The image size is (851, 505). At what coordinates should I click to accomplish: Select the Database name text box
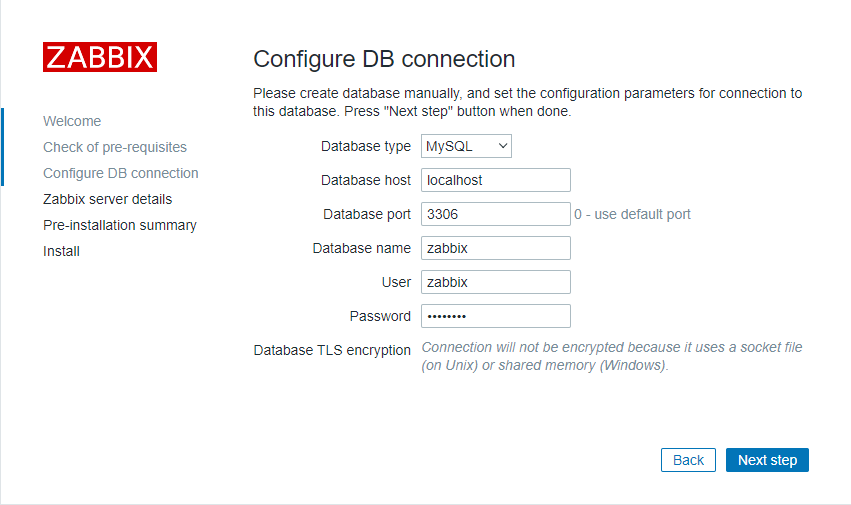pyautogui.click(x=495, y=248)
